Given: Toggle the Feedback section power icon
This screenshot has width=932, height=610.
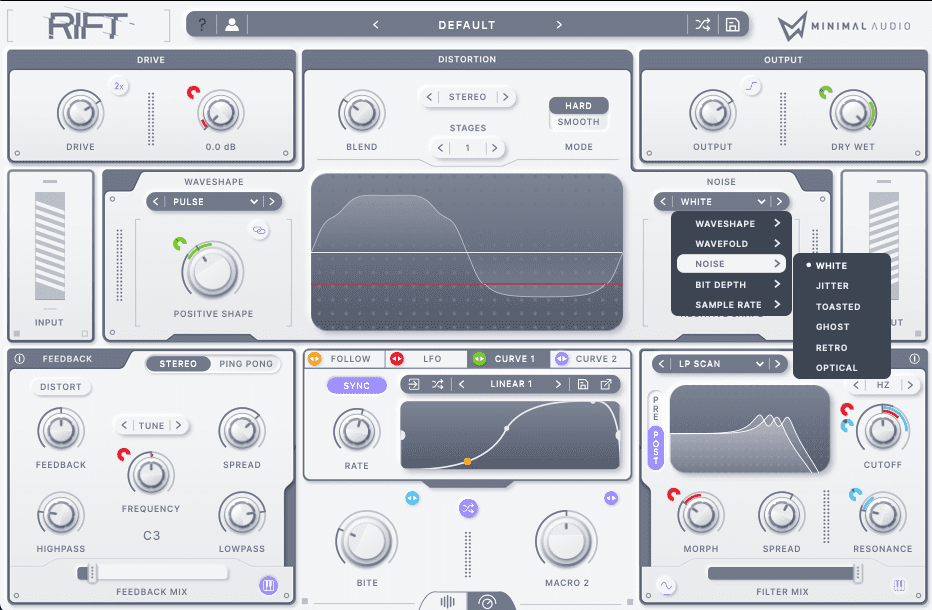Looking at the screenshot, I should tap(19, 359).
